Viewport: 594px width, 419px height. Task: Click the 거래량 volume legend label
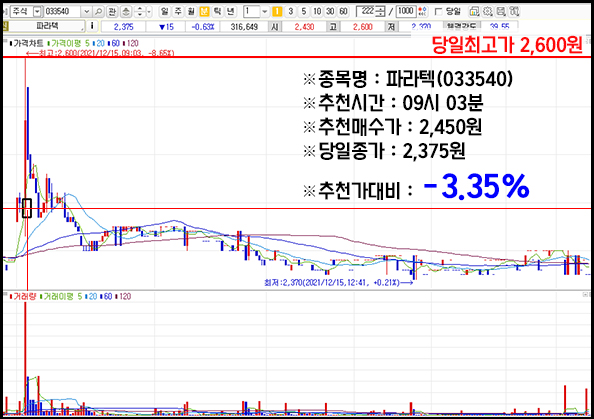click(x=23, y=296)
